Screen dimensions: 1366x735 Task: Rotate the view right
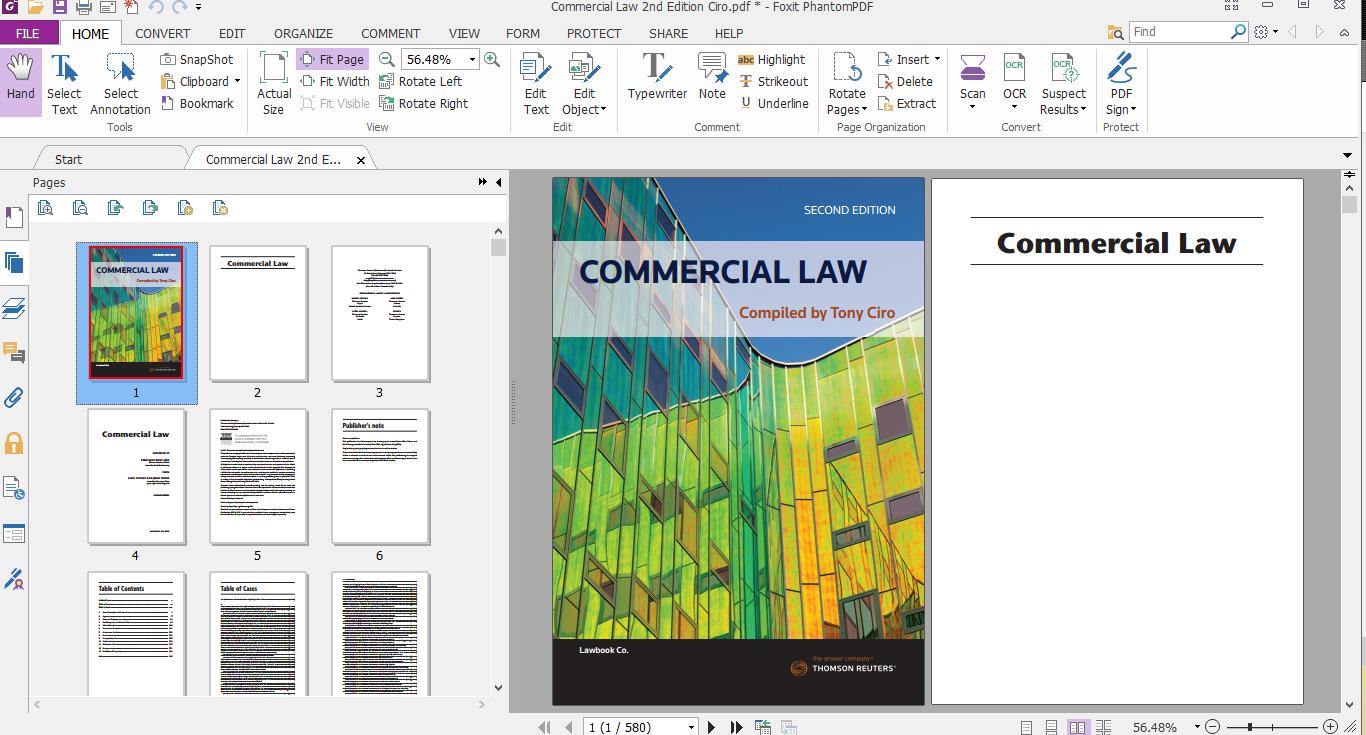424,104
